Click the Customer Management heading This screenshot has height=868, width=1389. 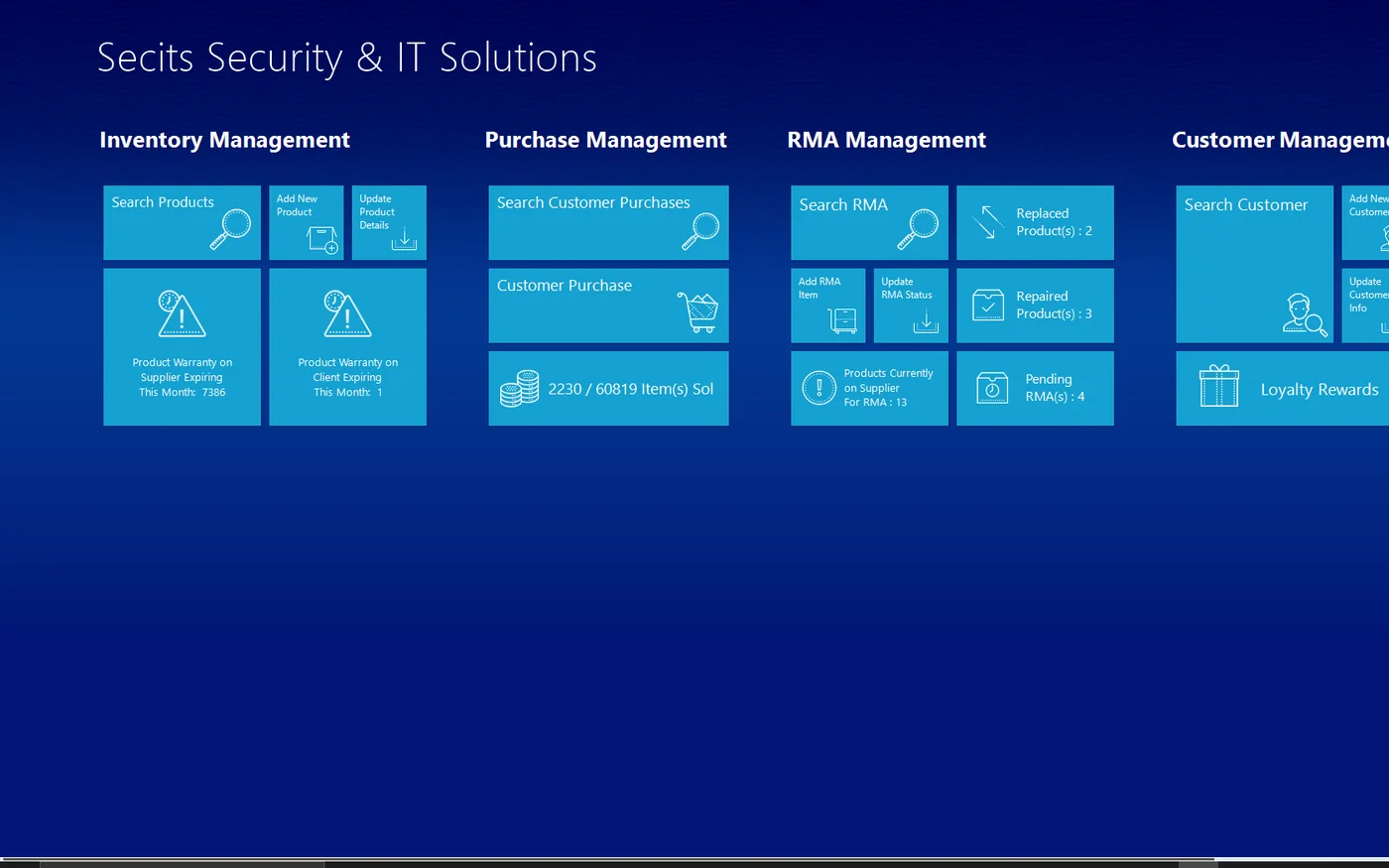1280,140
